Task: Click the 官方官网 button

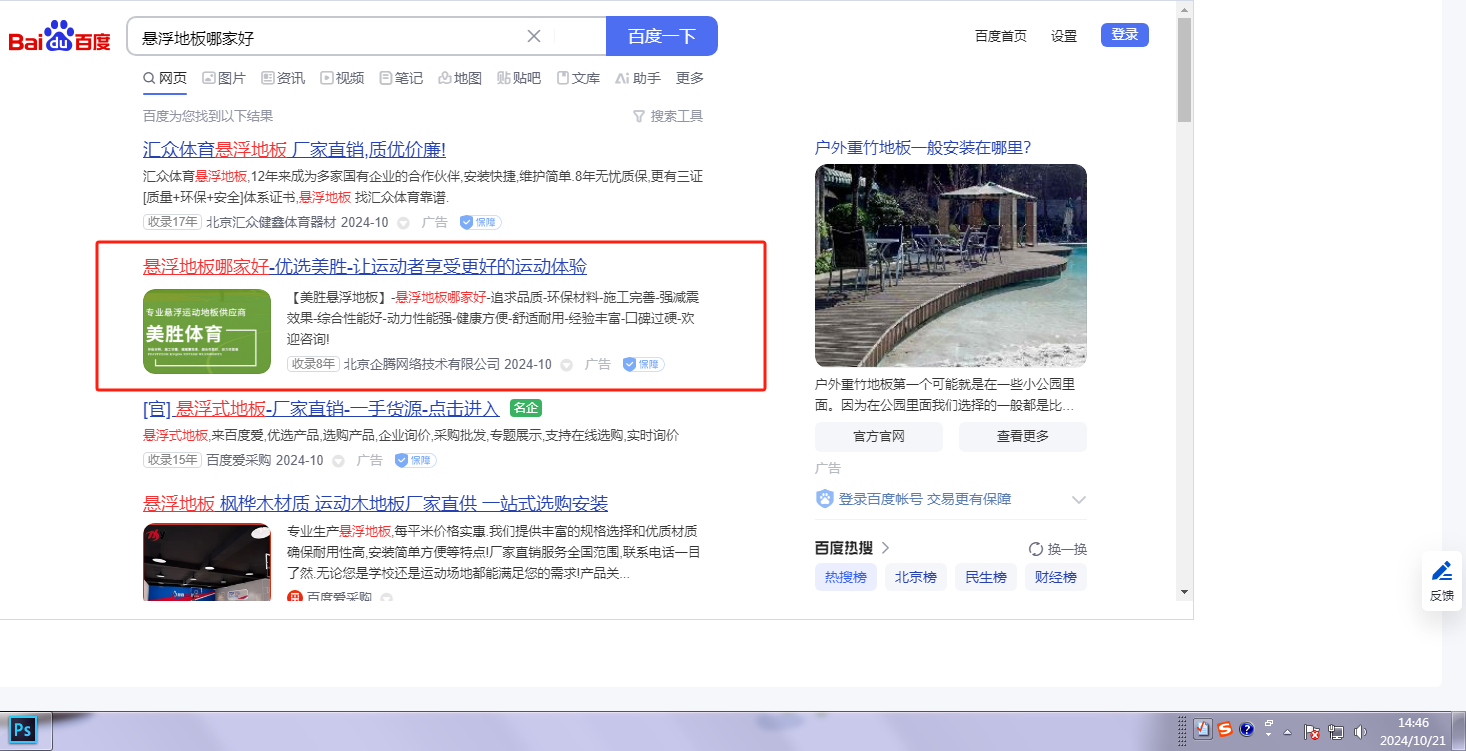Action: (x=879, y=437)
